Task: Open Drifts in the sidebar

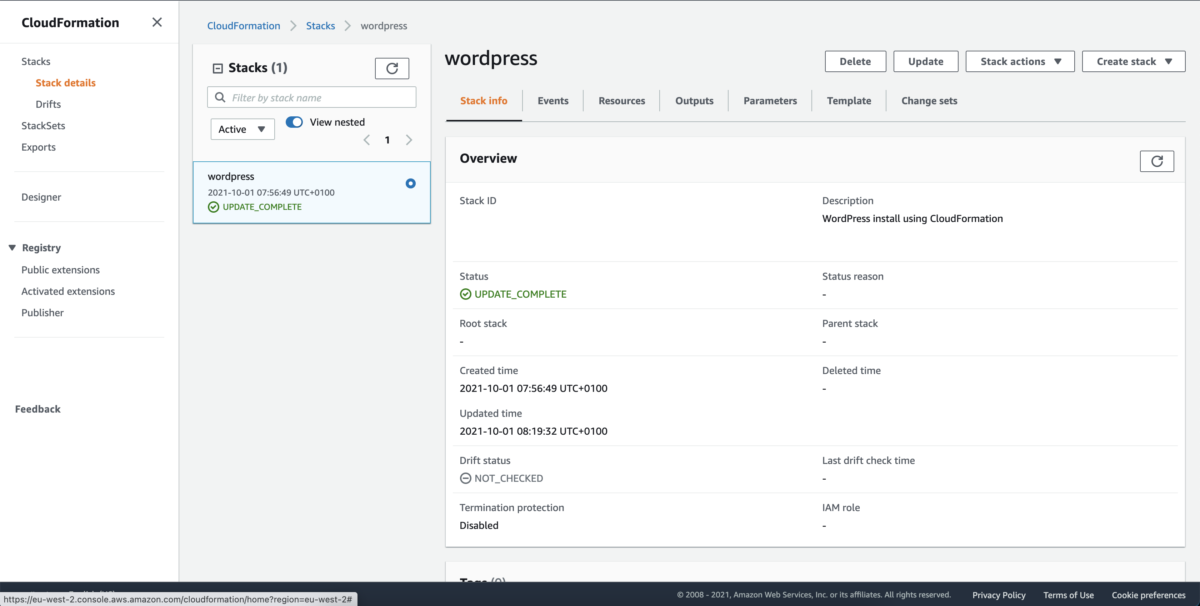Action: pyautogui.click(x=48, y=104)
